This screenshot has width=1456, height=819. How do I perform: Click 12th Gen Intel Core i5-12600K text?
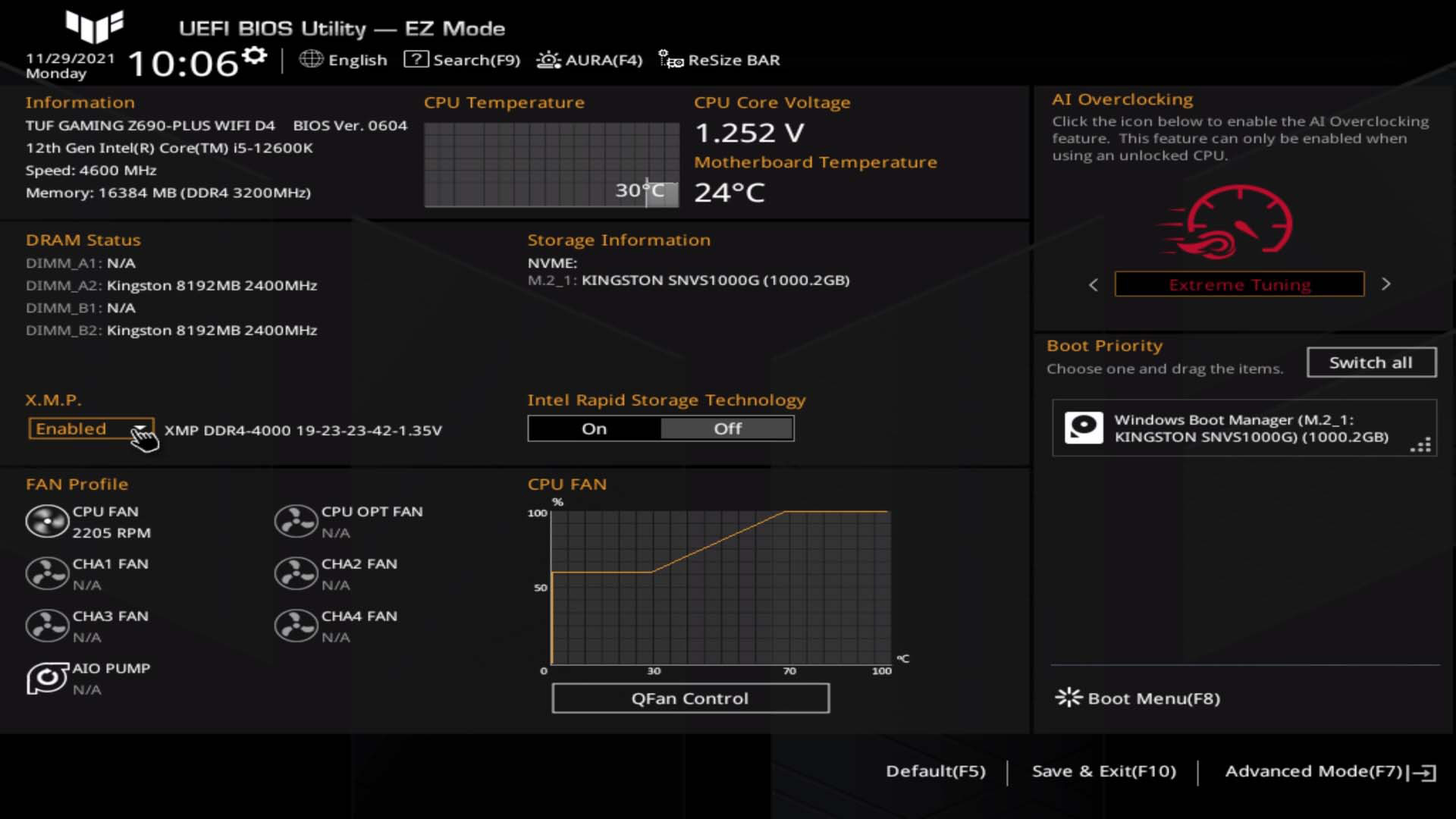[169, 148]
